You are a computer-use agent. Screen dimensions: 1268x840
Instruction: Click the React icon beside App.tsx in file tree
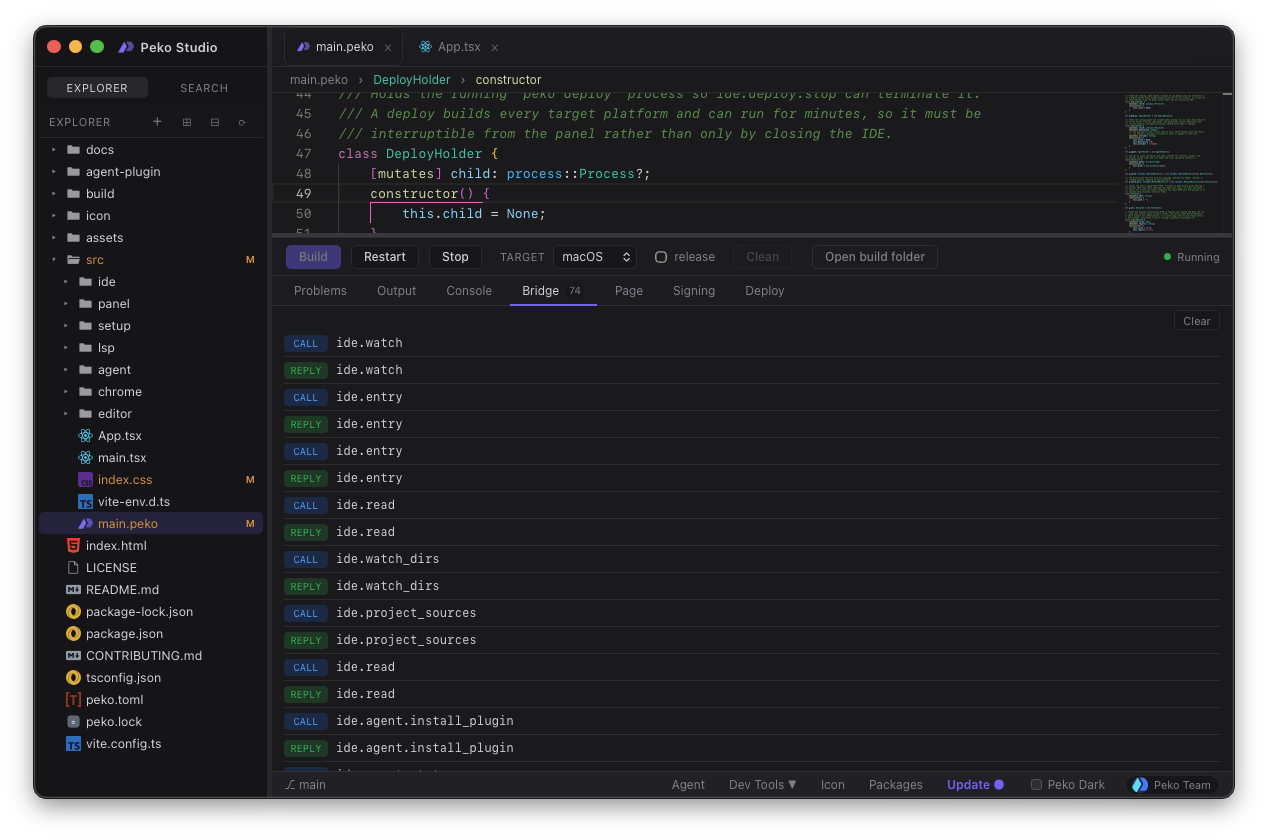[85, 436]
